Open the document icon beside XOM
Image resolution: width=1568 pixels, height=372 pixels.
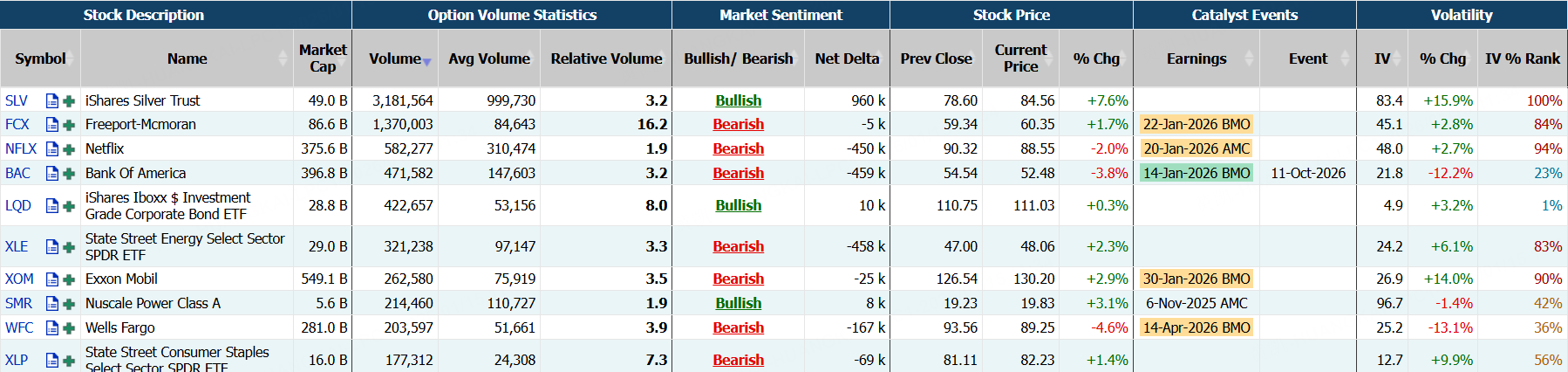pyautogui.click(x=52, y=279)
